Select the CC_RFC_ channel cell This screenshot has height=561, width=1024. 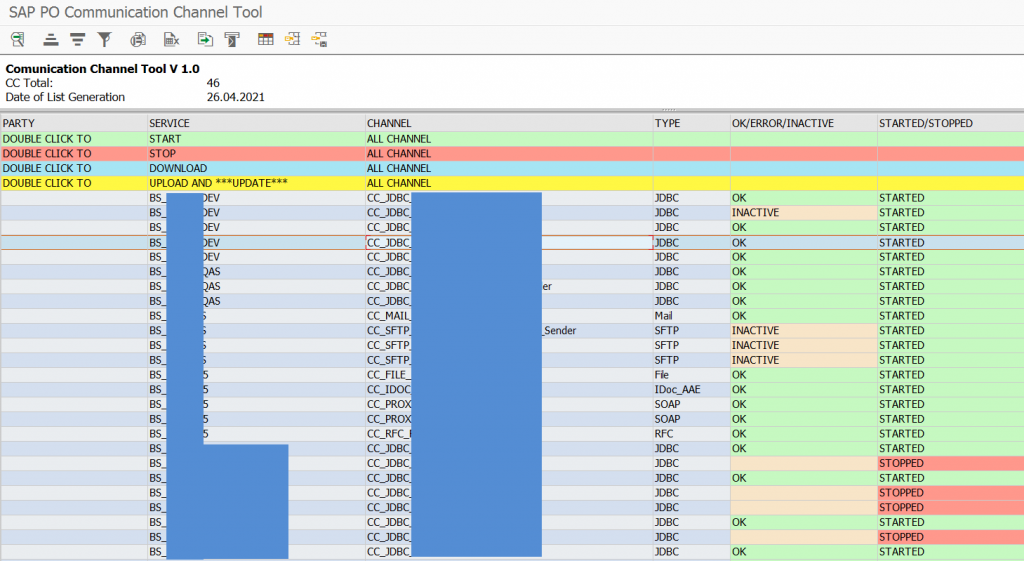509,434
